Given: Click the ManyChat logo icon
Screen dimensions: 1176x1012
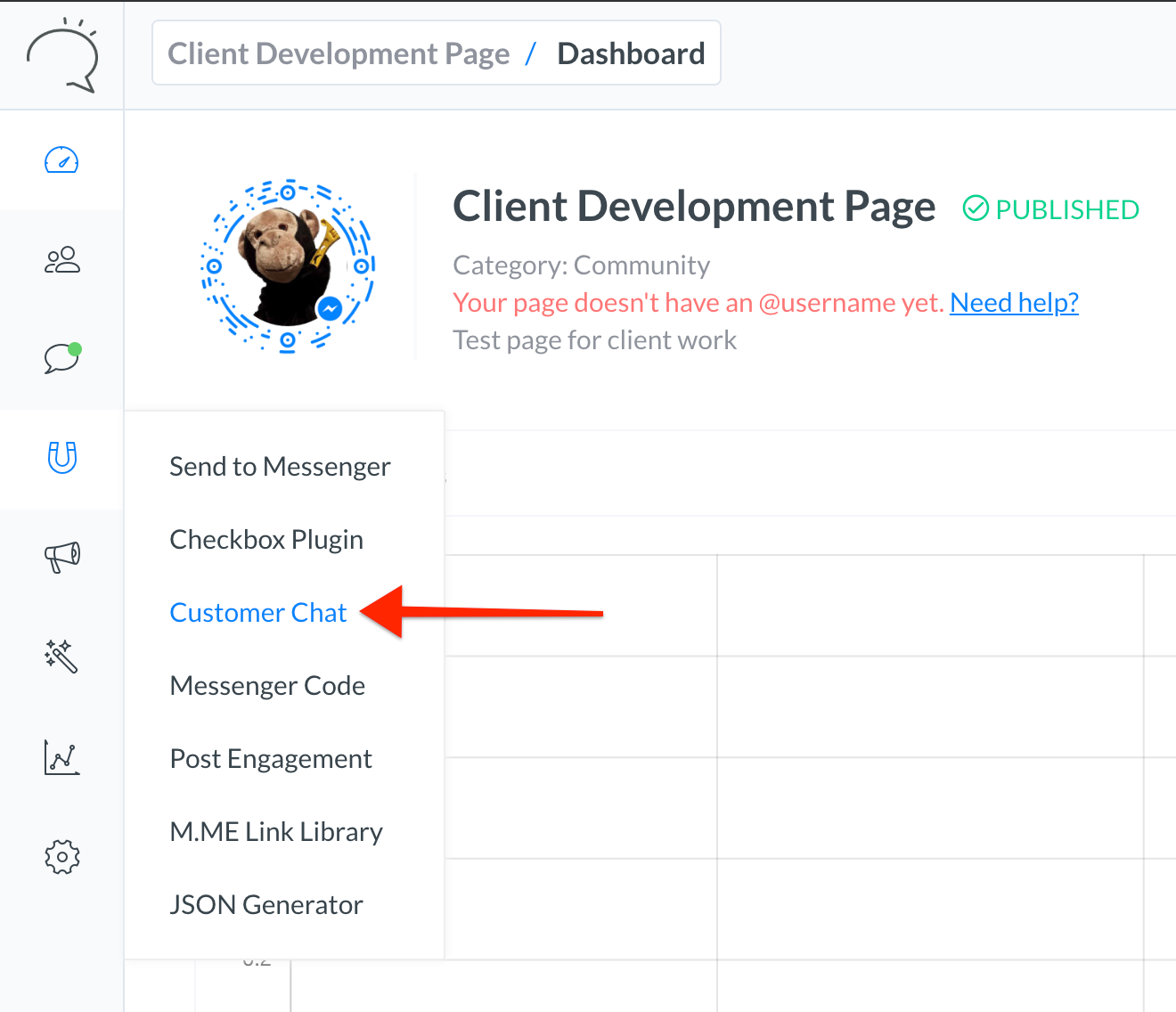Looking at the screenshot, I should pyautogui.click(x=61, y=55).
